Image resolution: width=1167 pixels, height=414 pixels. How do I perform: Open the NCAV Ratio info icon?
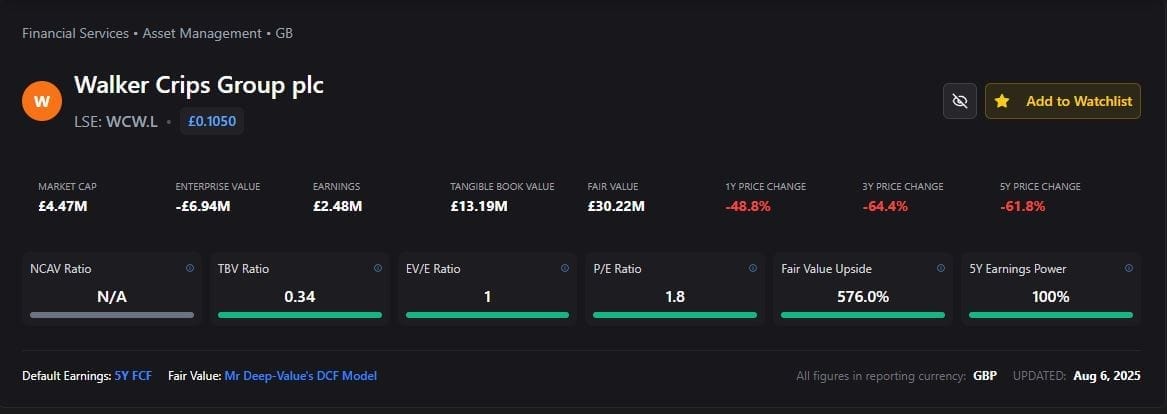coord(190,268)
